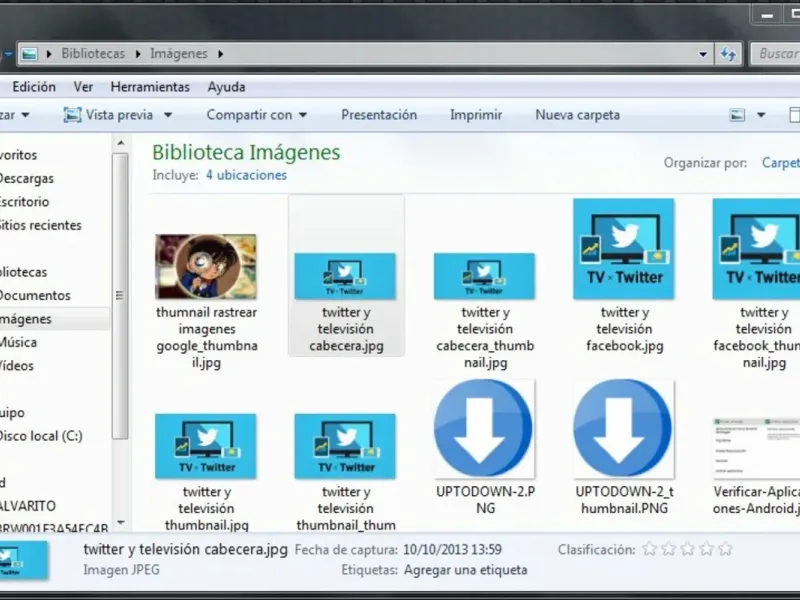Viewport: 800px width, 600px height.
Task: Click the Presentación toolbar button
Action: tap(379, 115)
